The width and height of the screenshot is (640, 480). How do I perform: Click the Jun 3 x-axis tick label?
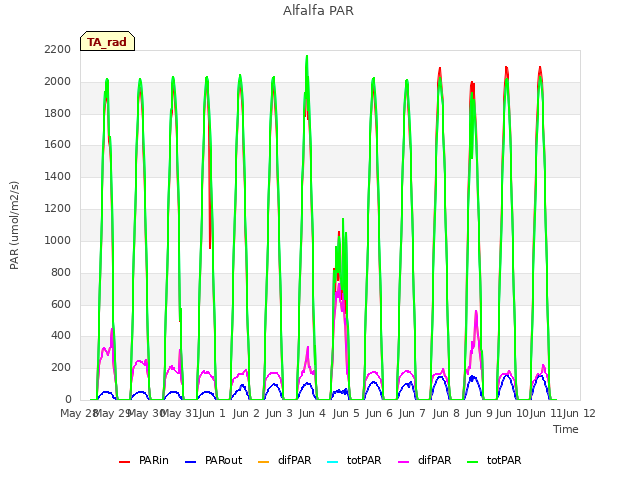click(279, 413)
